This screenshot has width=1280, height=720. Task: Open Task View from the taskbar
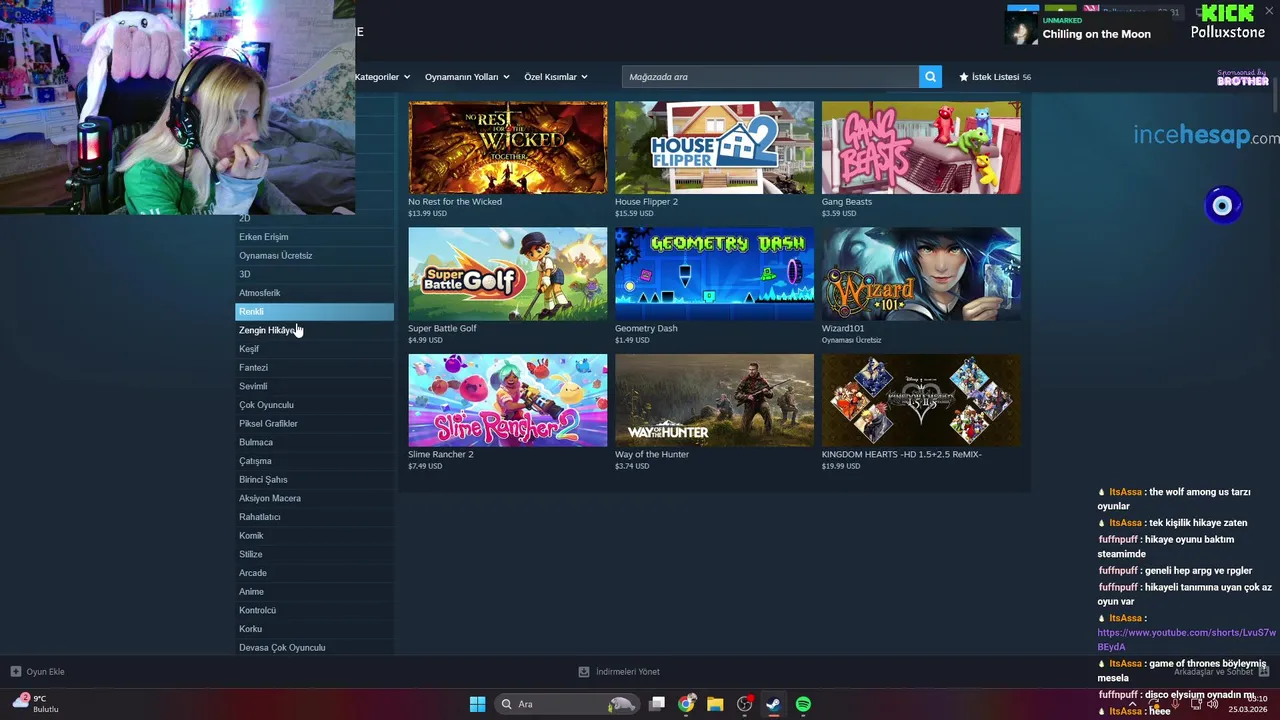pos(657,704)
